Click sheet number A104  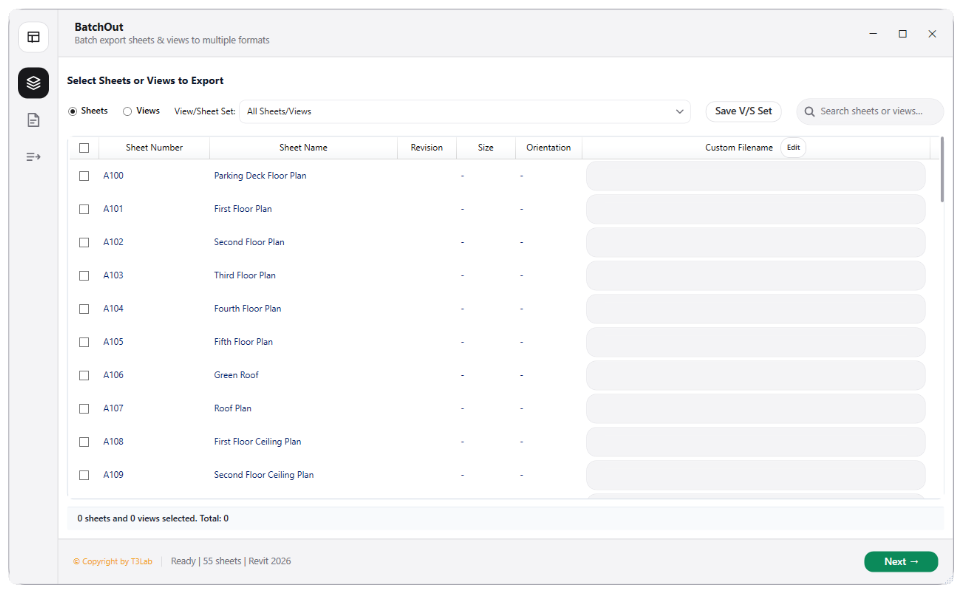point(114,308)
